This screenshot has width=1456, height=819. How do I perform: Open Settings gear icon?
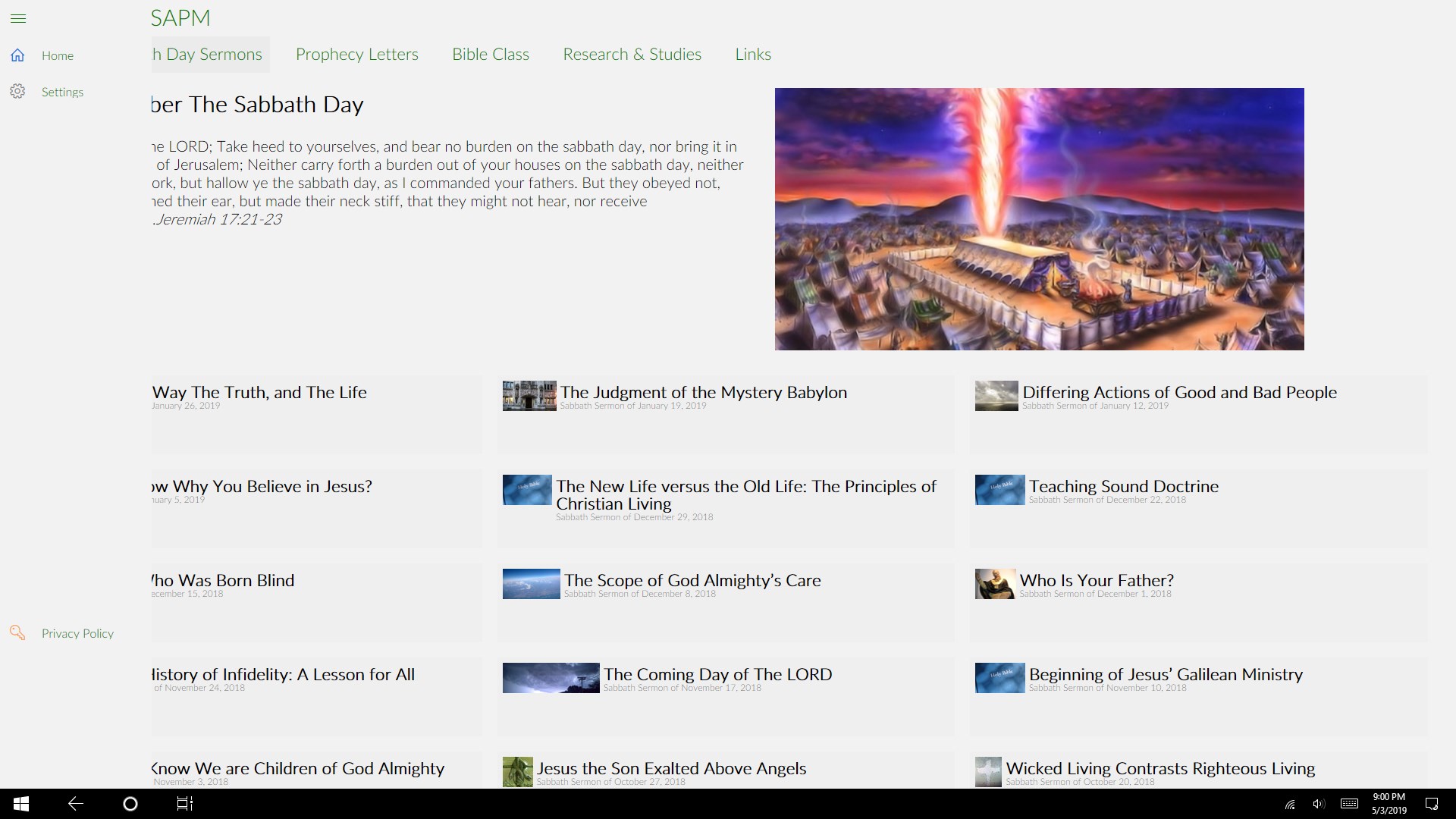pos(18,92)
